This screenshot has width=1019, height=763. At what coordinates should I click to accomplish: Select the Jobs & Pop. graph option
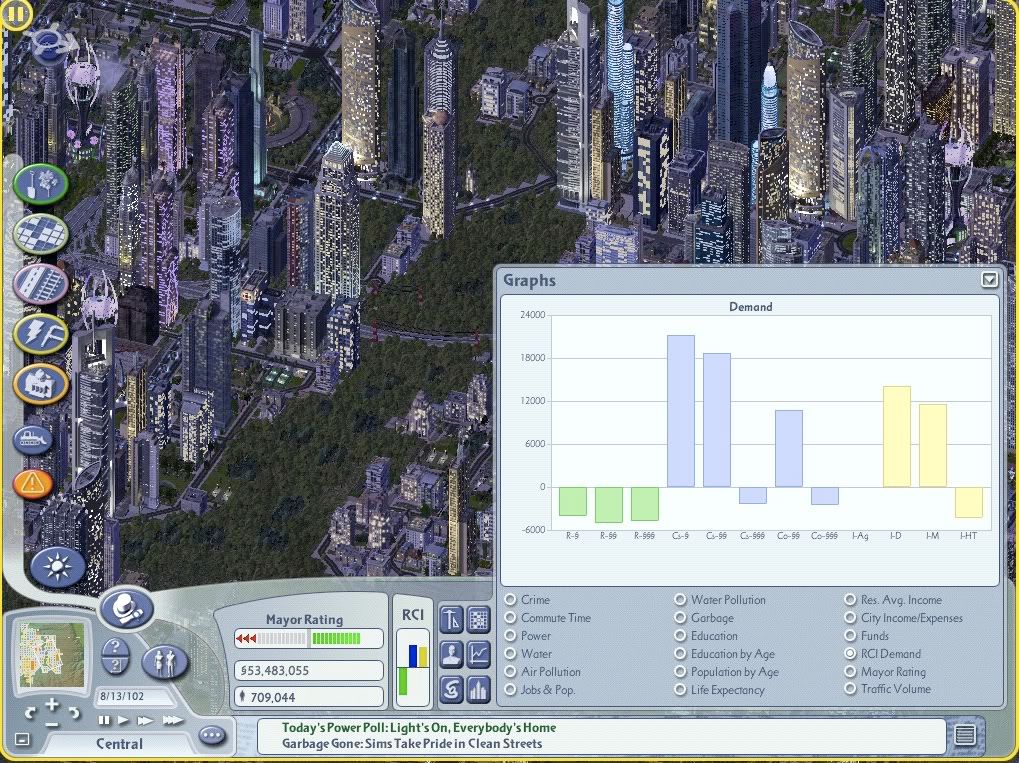tap(511, 690)
